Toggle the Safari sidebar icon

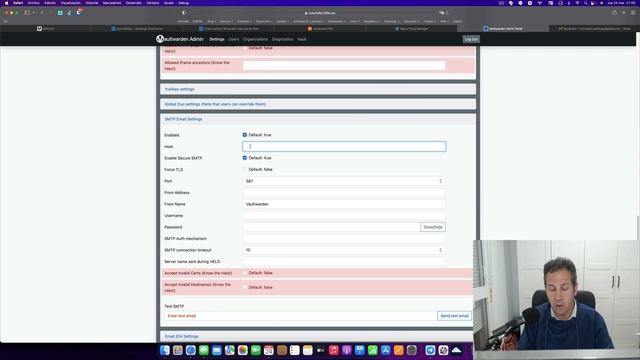tap(27, 13)
